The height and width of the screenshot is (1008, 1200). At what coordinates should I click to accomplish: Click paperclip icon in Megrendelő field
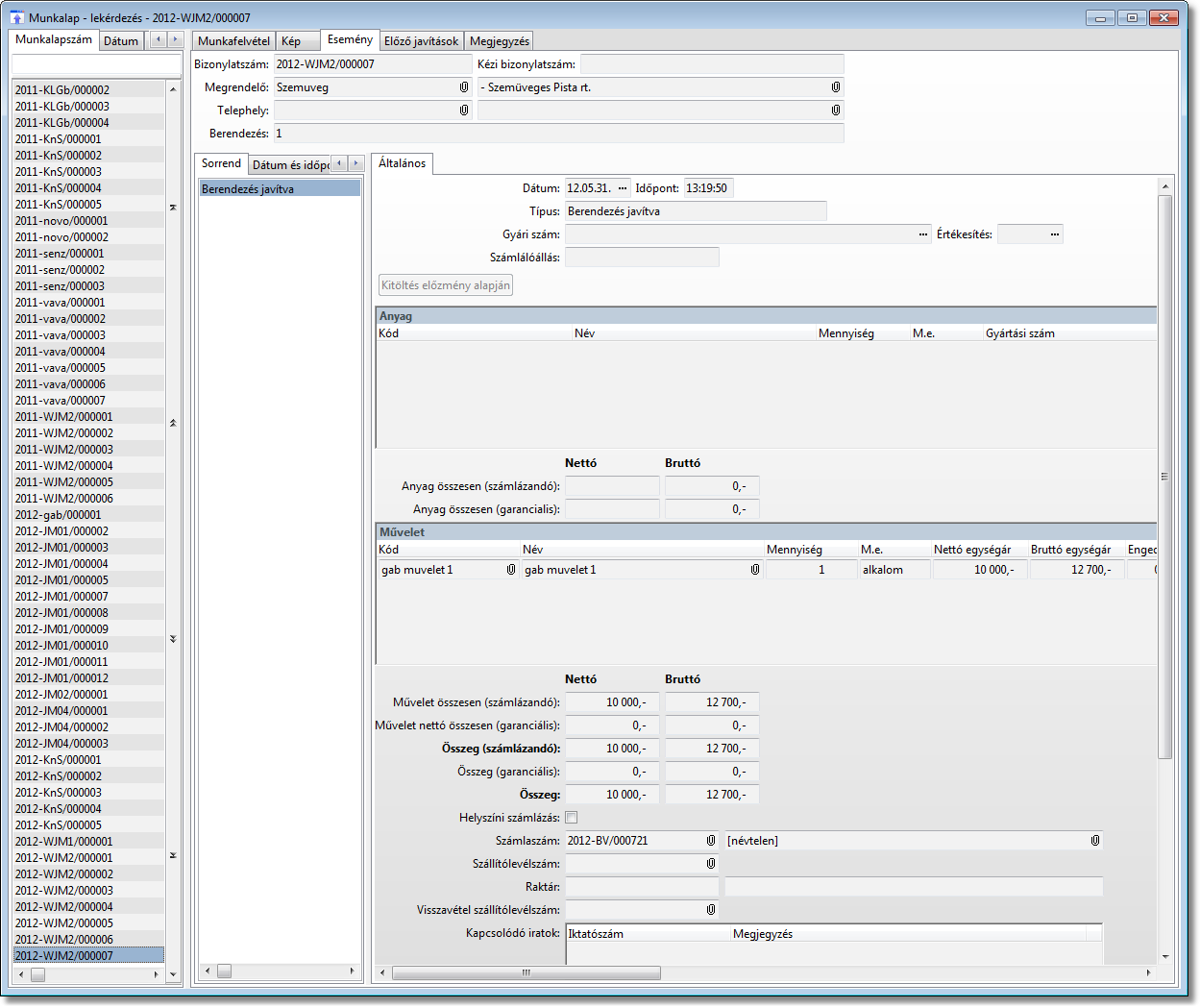click(x=464, y=87)
